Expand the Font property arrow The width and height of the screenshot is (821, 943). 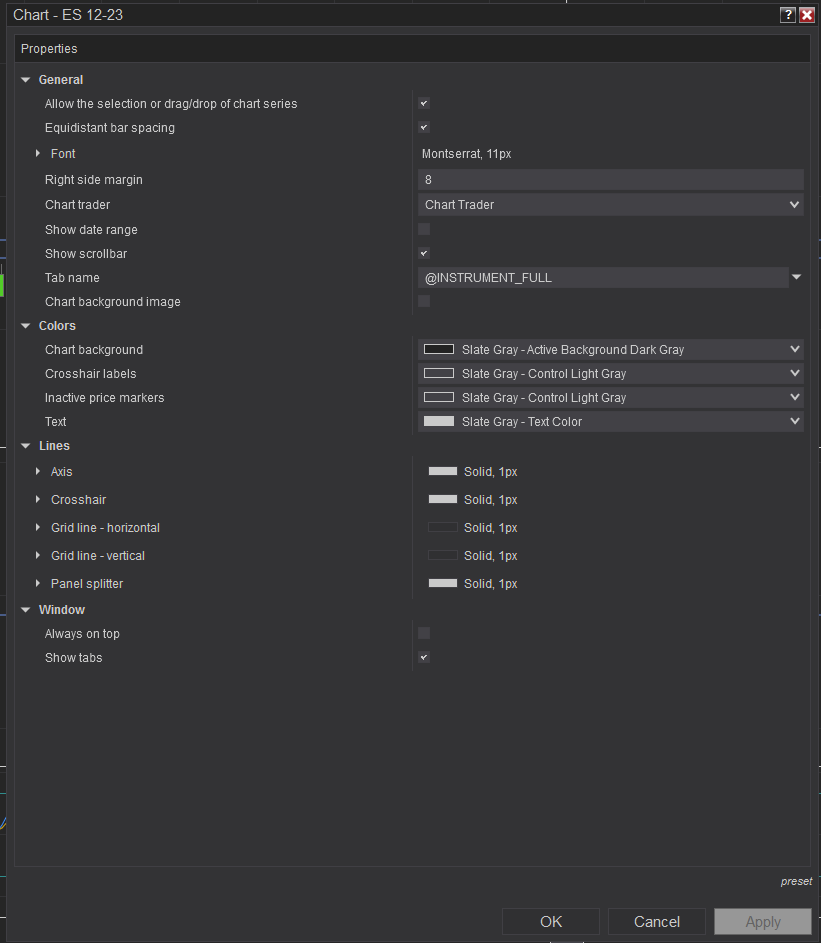click(38, 154)
